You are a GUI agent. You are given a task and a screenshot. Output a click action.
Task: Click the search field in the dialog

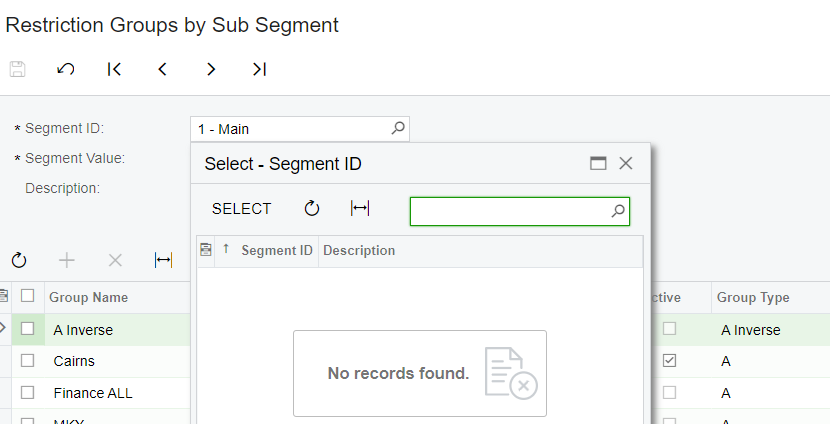pos(510,211)
